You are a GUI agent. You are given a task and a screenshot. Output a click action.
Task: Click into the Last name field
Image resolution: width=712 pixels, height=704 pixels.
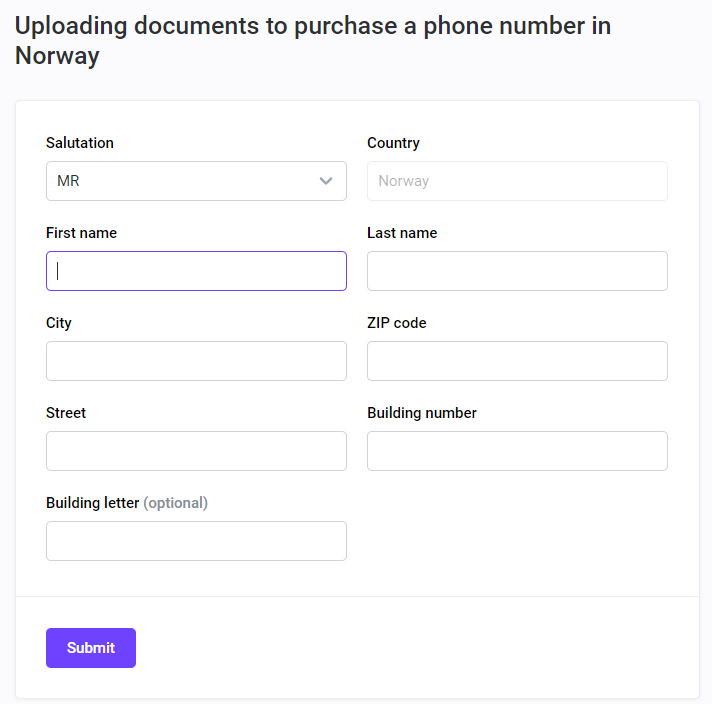coord(517,271)
